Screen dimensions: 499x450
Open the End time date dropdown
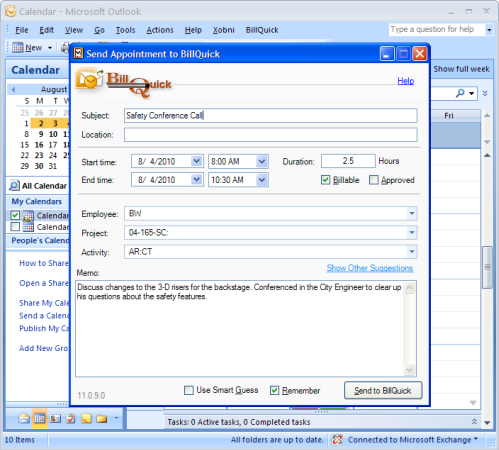tap(197, 180)
